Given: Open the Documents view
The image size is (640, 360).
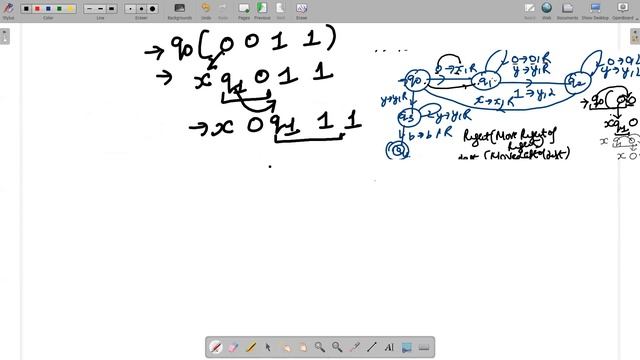Looking at the screenshot, I should click(567, 10).
